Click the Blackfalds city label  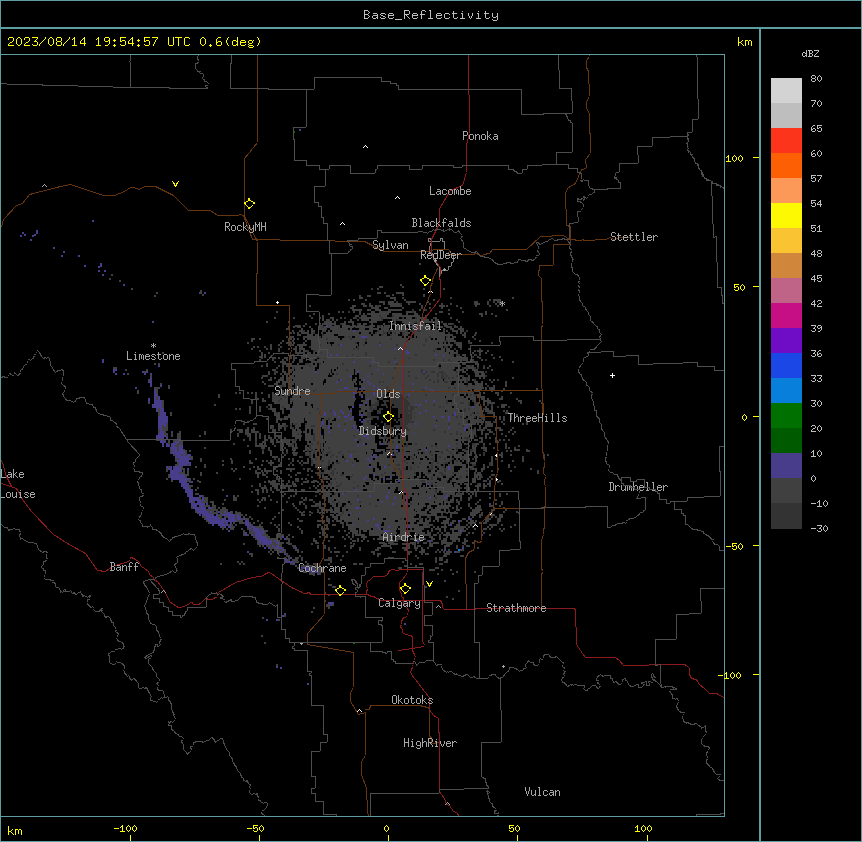(x=441, y=223)
